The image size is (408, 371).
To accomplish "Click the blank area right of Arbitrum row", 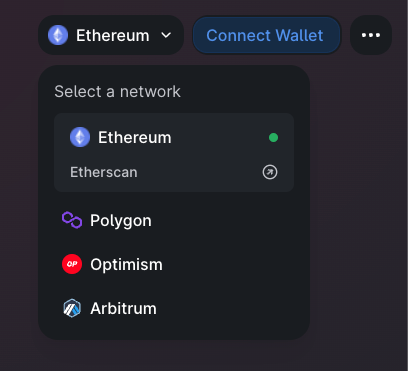I will pos(227,308).
